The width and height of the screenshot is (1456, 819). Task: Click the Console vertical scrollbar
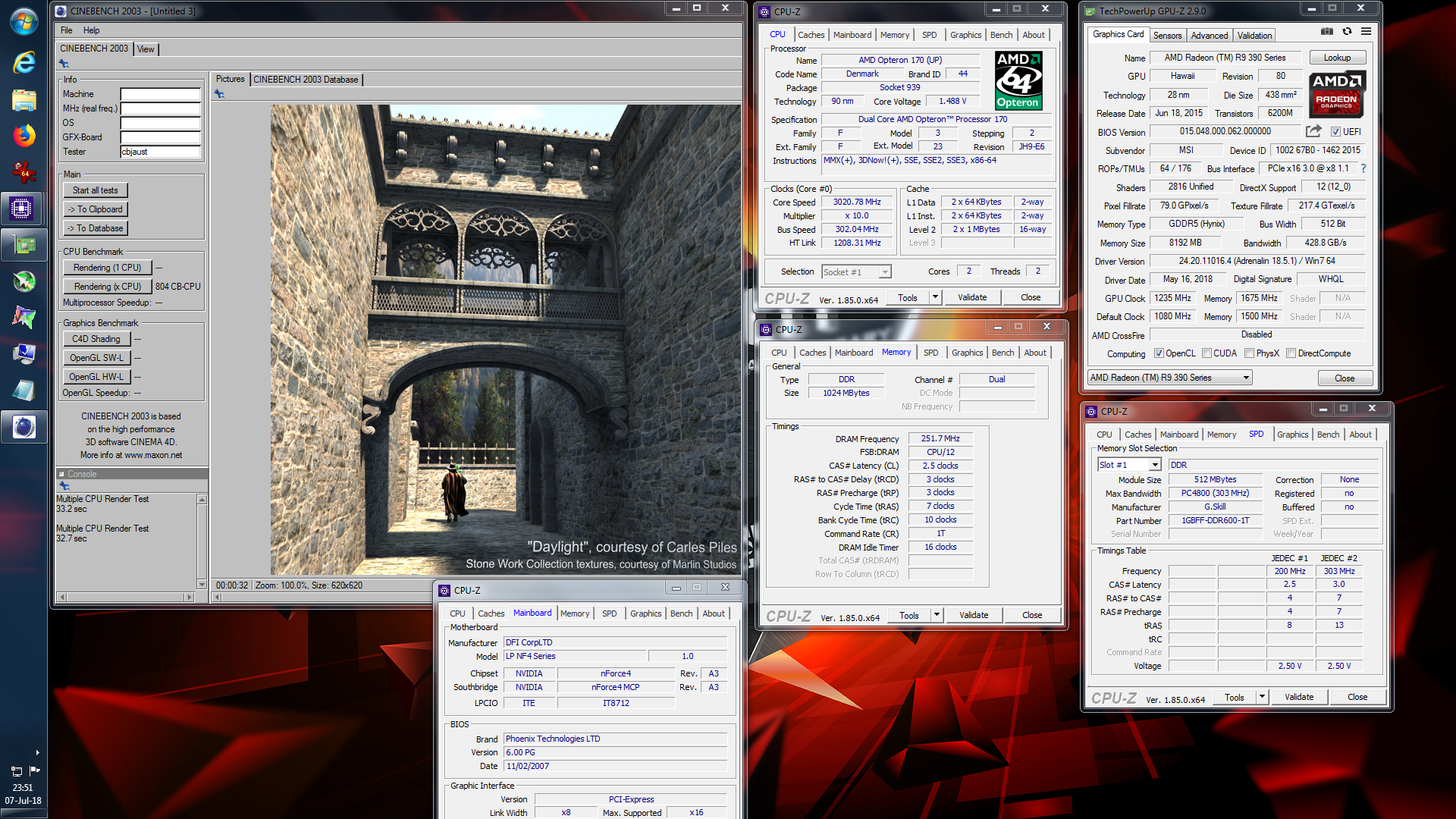click(202, 541)
